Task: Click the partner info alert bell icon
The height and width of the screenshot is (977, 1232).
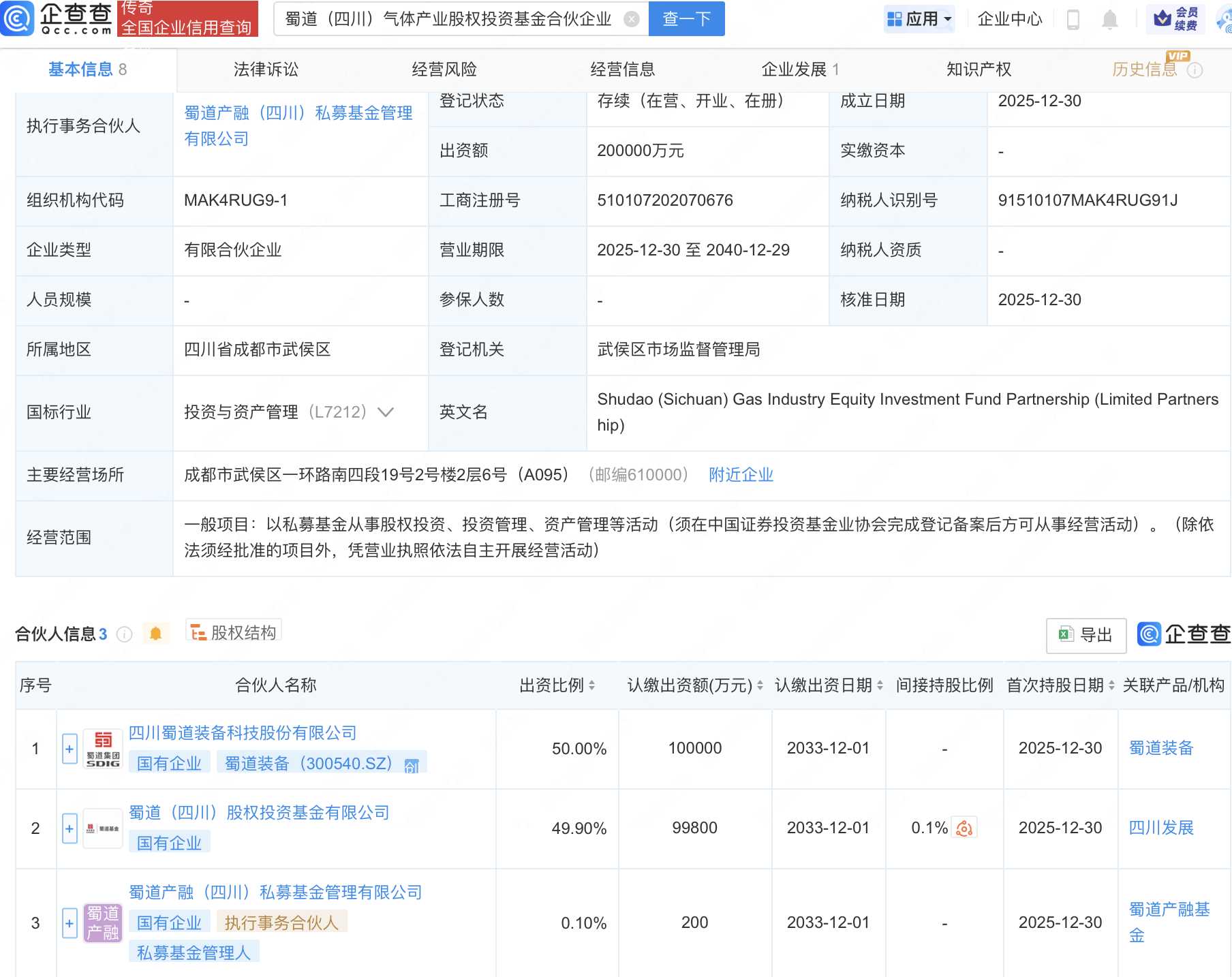Action: (x=155, y=634)
